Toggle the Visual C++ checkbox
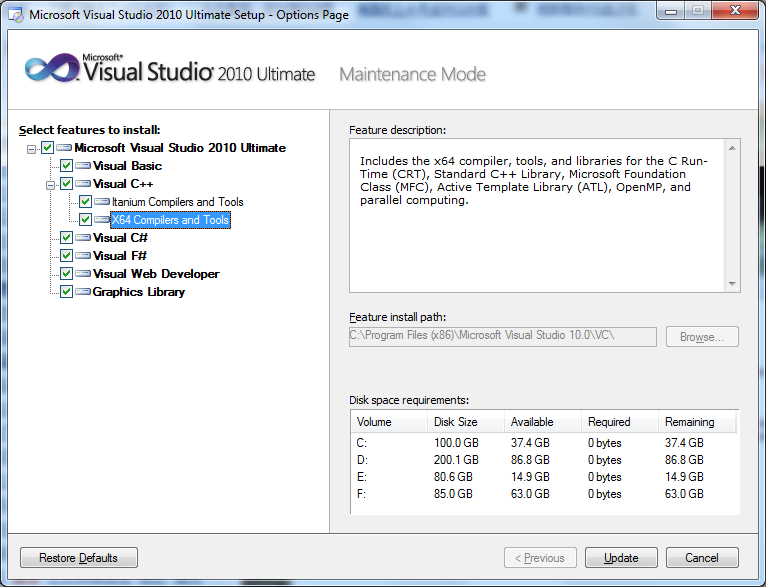Screen dimensions: 766x587 [x=66, y=184]
